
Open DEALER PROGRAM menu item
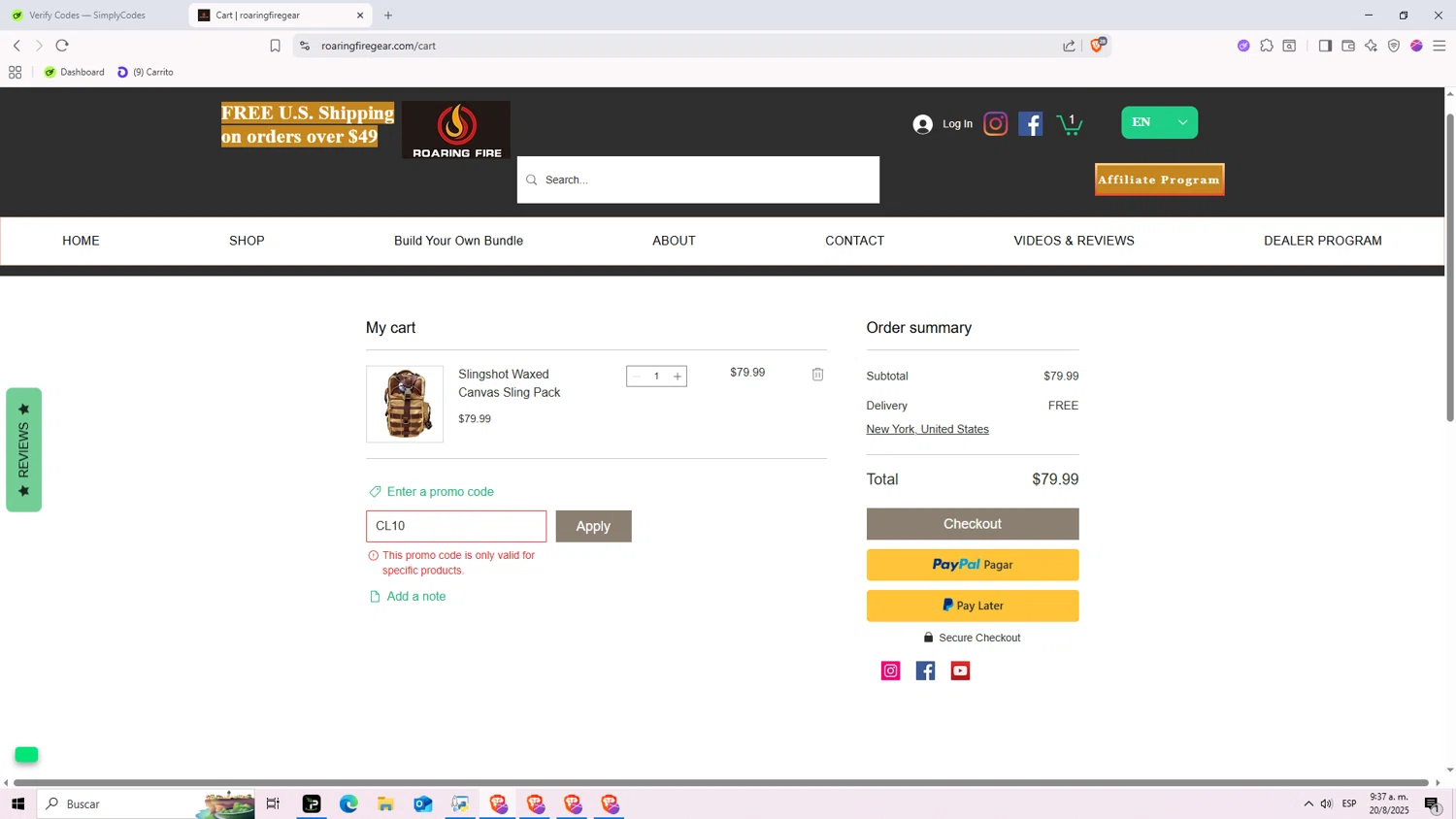pos(1322,241)
